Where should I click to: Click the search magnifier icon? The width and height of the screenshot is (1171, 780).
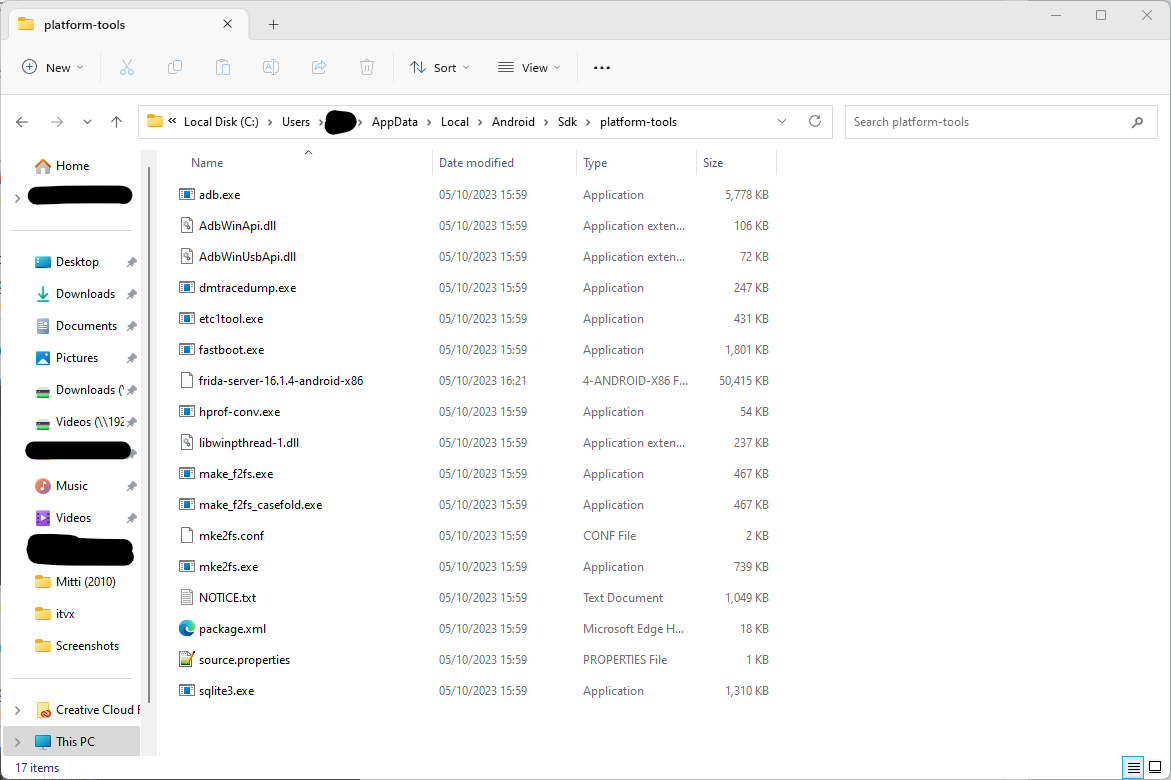tap(1137, 122)
